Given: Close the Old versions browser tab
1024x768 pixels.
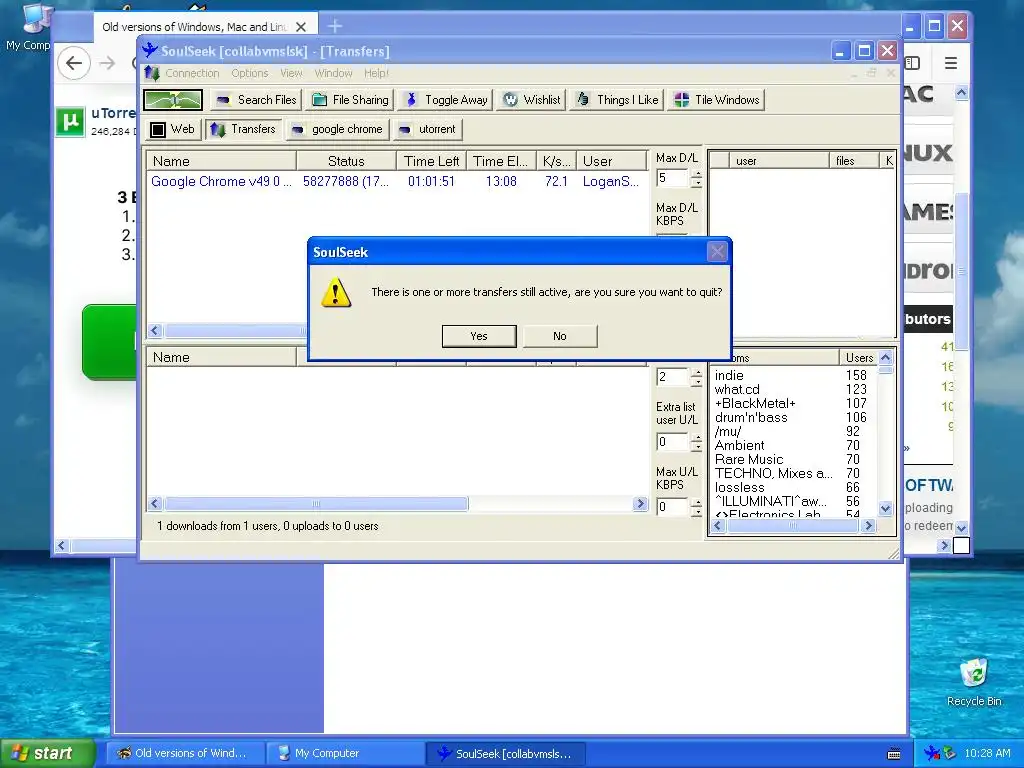Looking at the screenshot, I should [x=300, y=27].
